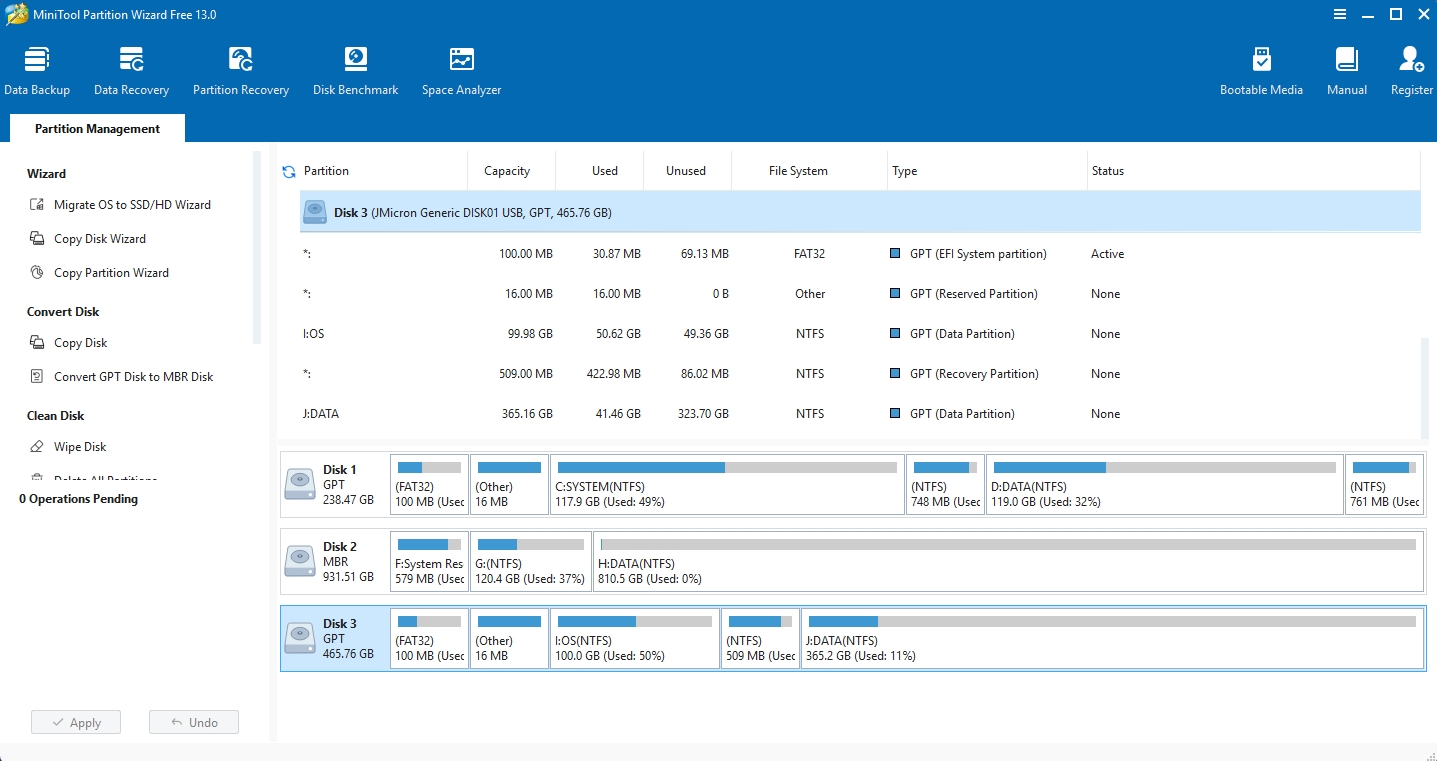Open the Manual

click(x=1347, y=71)
